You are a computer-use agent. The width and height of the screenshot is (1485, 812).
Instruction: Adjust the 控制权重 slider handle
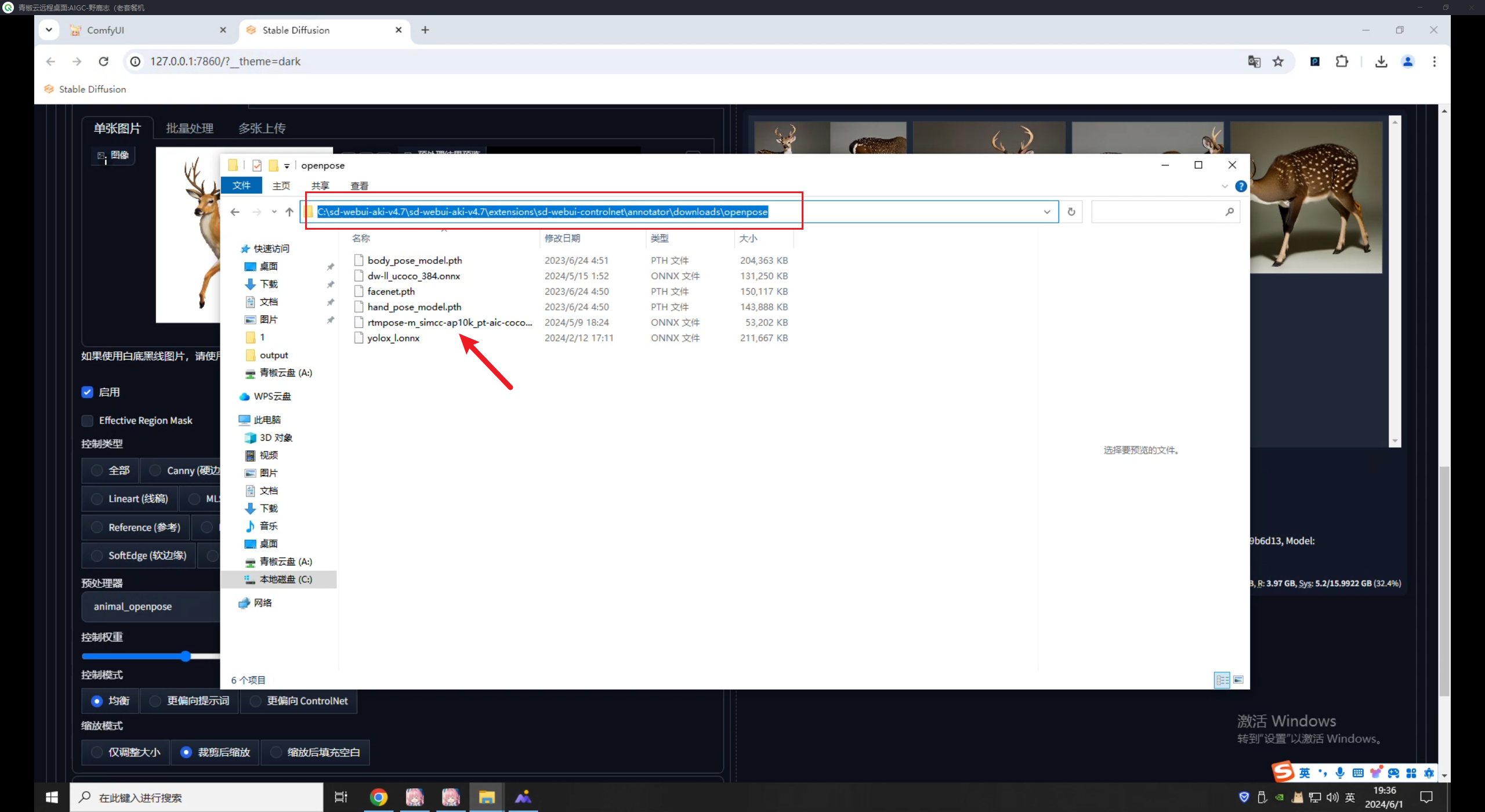click(x=185, y=657)
